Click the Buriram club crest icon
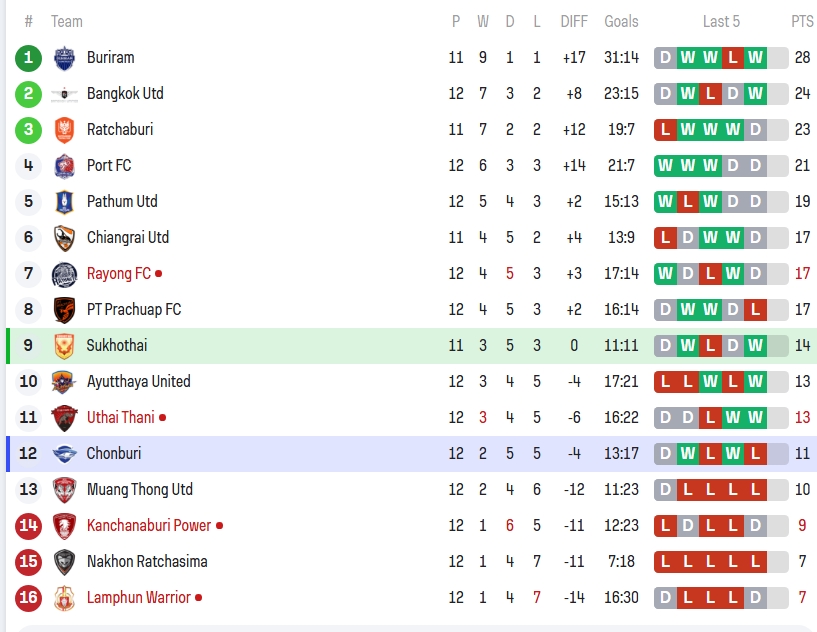This screenshot has height=632, width=817. coord(64,58)
